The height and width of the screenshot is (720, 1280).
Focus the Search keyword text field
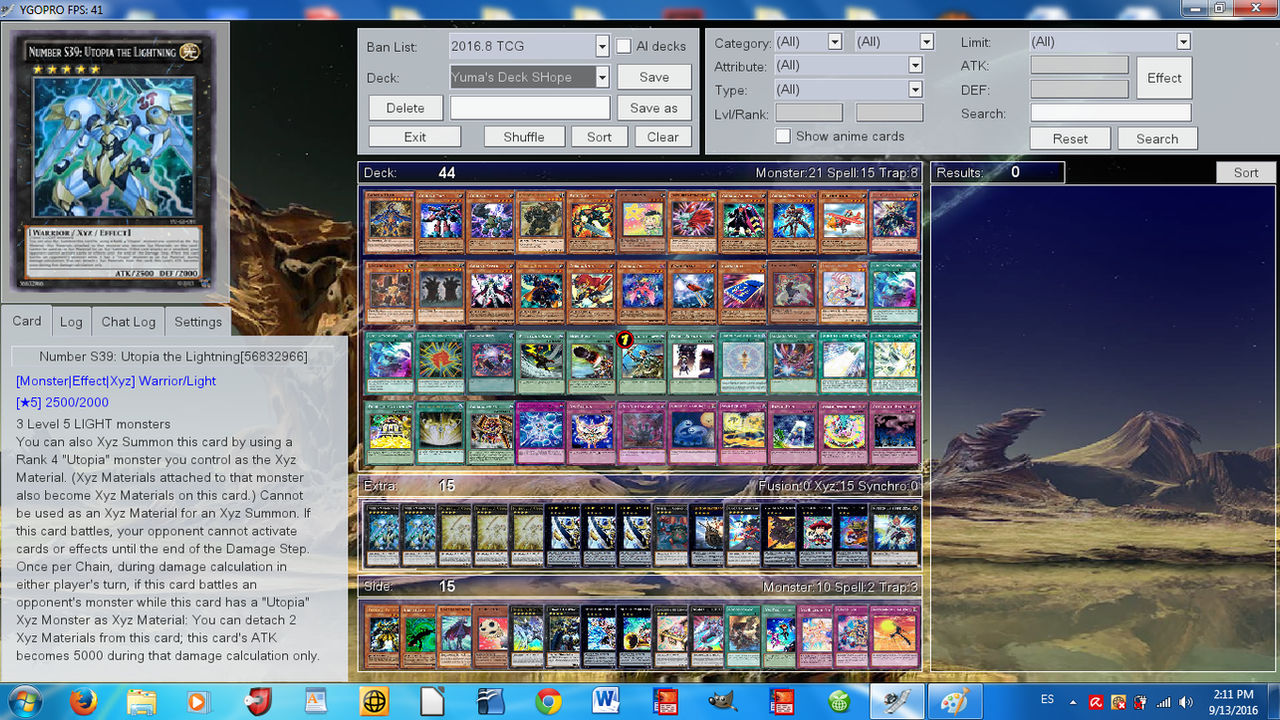1111,113
